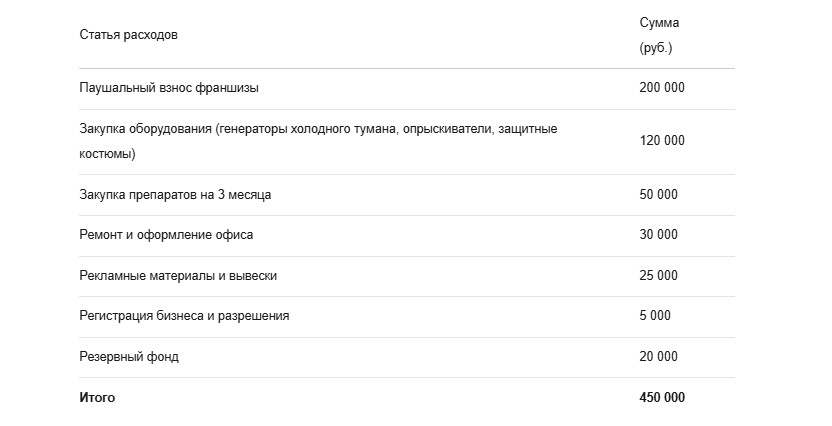Click the 50 000 amount value

click(x=658, y=194)
